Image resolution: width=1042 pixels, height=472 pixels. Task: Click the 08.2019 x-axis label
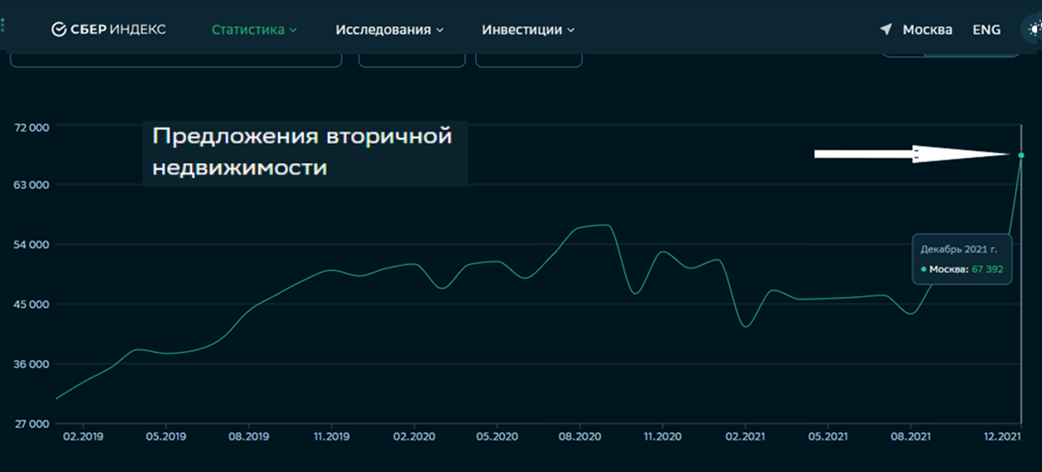249,437
